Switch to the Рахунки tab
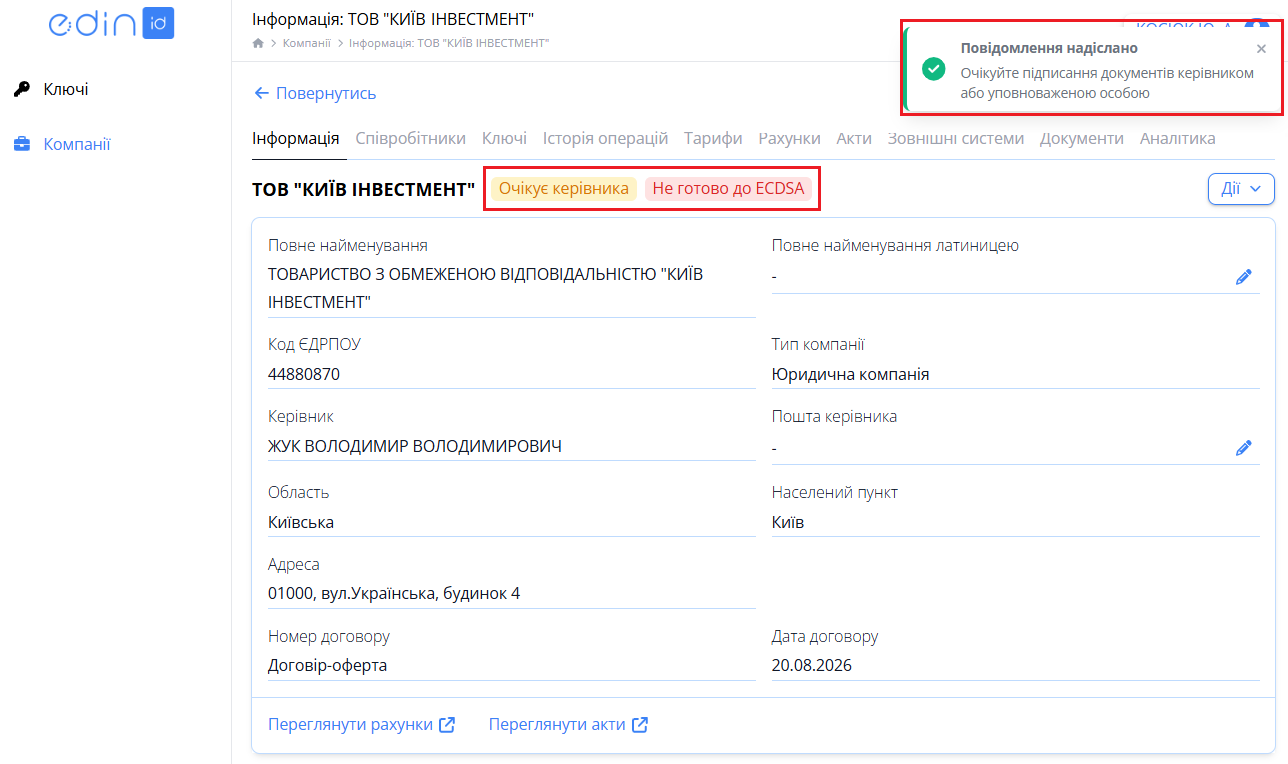The height and width of the screenshot is (764, 1288). coord(790,139)
